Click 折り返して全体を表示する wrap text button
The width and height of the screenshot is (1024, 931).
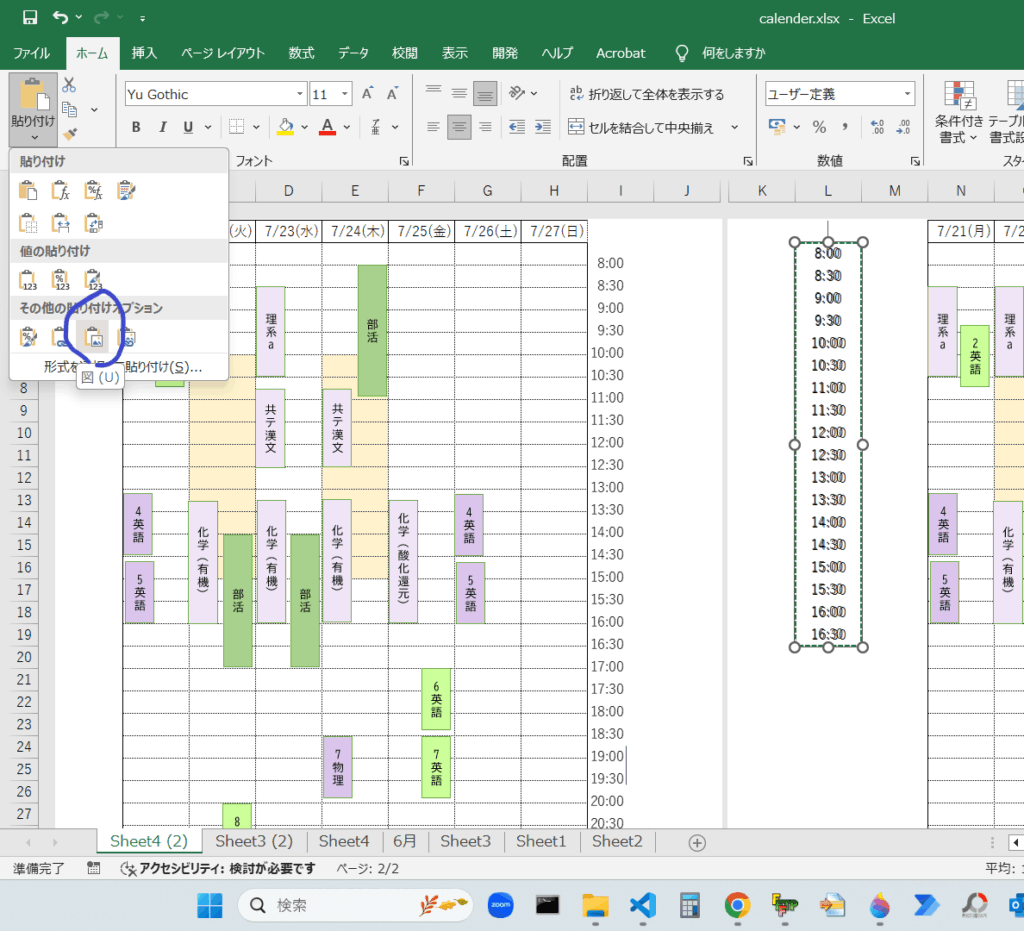click(x=646, y=95)
